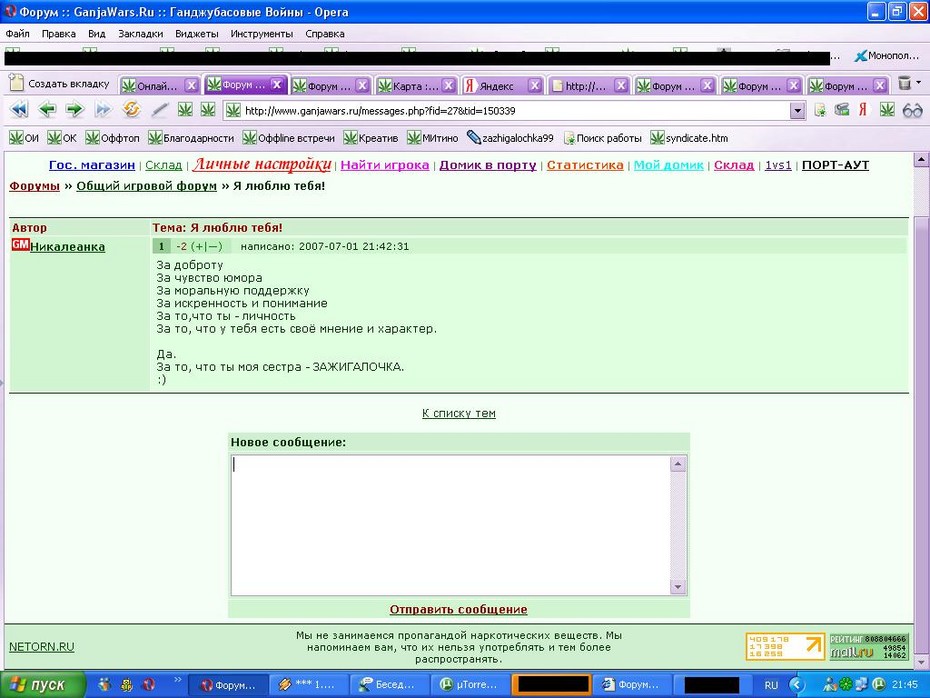Click the pencil/wand icon in the navigation bar

[x=160, y=110]
